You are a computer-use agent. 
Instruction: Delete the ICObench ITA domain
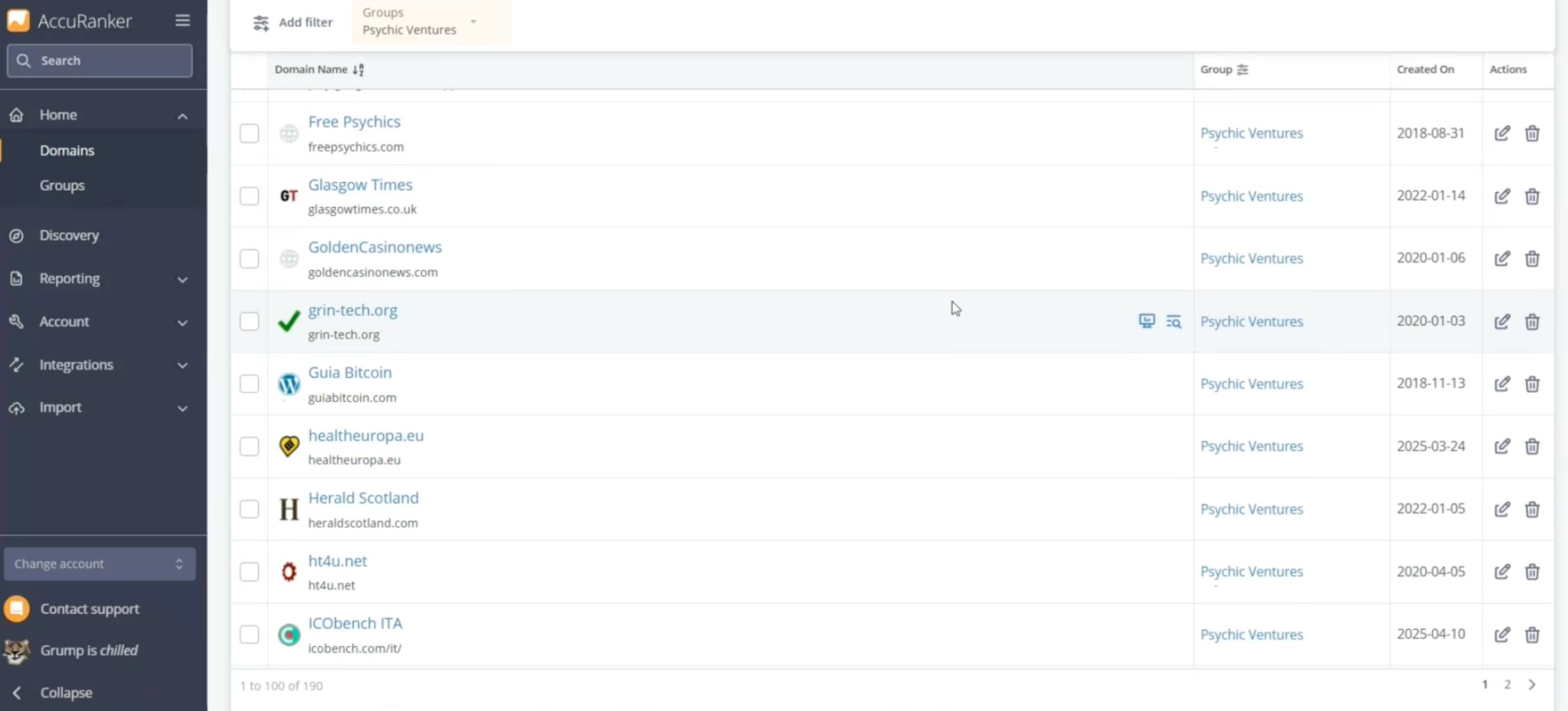pos(1532,634)
